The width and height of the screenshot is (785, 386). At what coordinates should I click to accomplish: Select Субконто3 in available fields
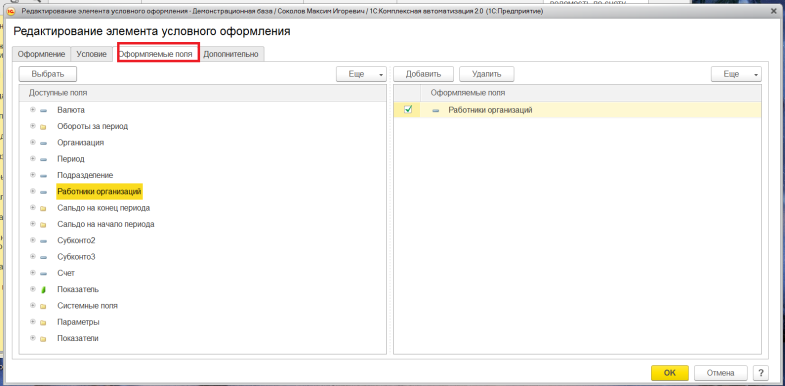click(76, 257)
